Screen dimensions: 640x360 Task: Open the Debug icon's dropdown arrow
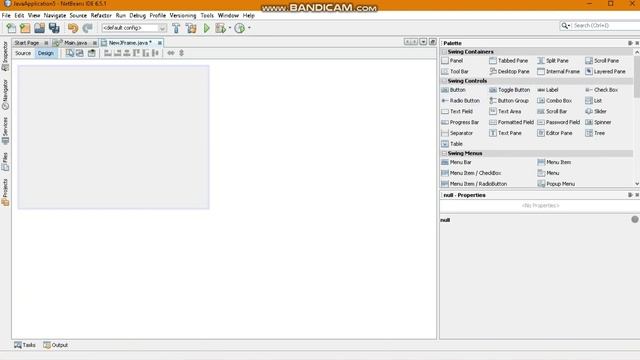click(x=230, y=28)
